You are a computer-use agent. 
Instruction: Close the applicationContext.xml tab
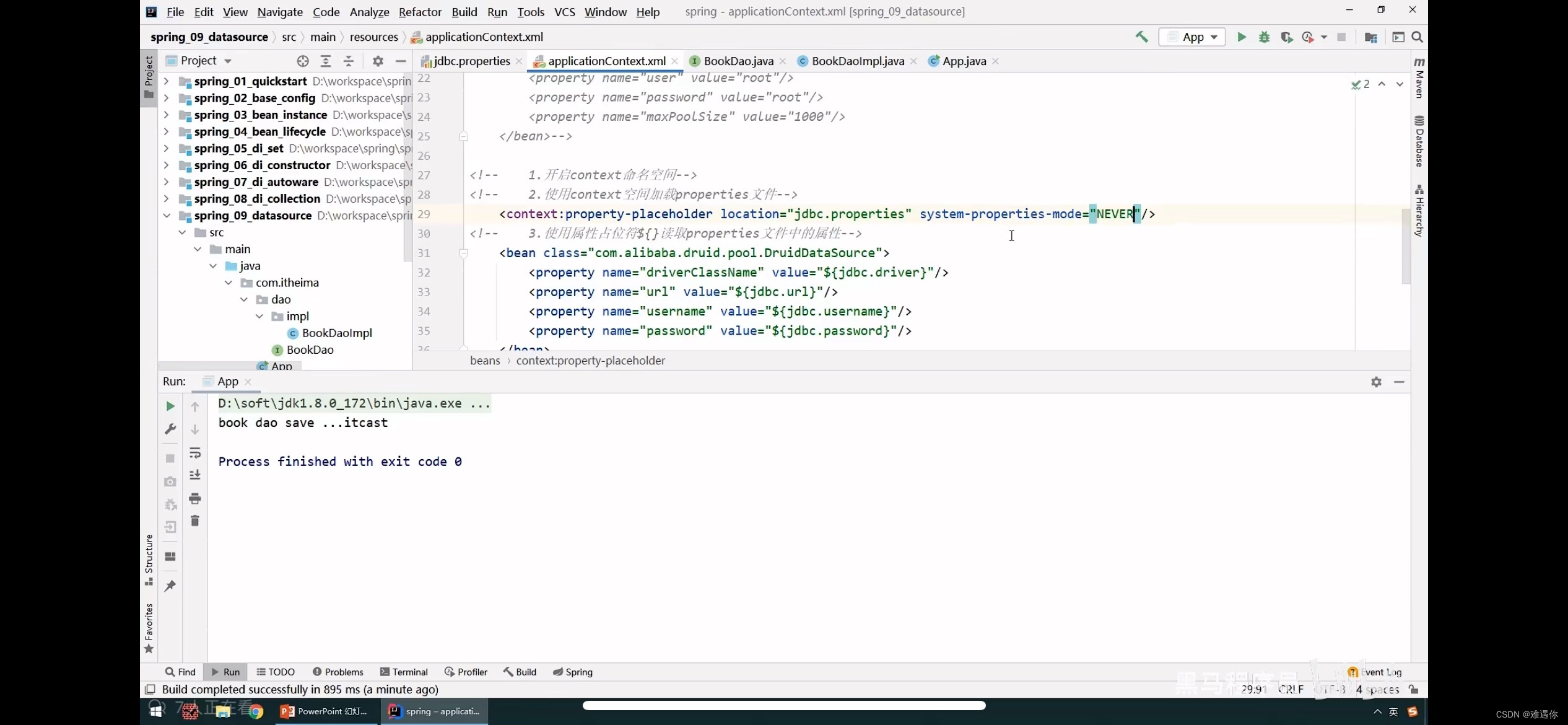tap(674, 61)
